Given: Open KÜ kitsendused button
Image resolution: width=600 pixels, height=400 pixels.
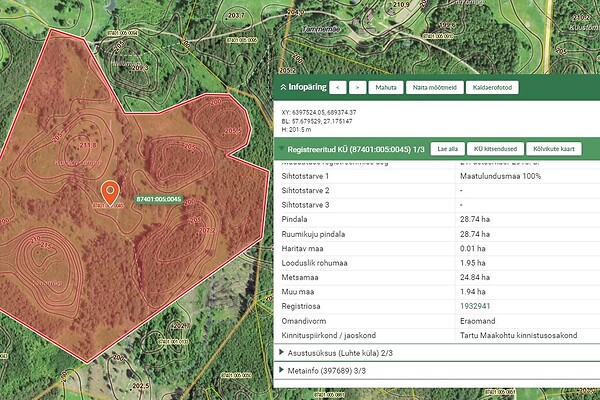Looking at the screenshot, I should tap(495, 149).
